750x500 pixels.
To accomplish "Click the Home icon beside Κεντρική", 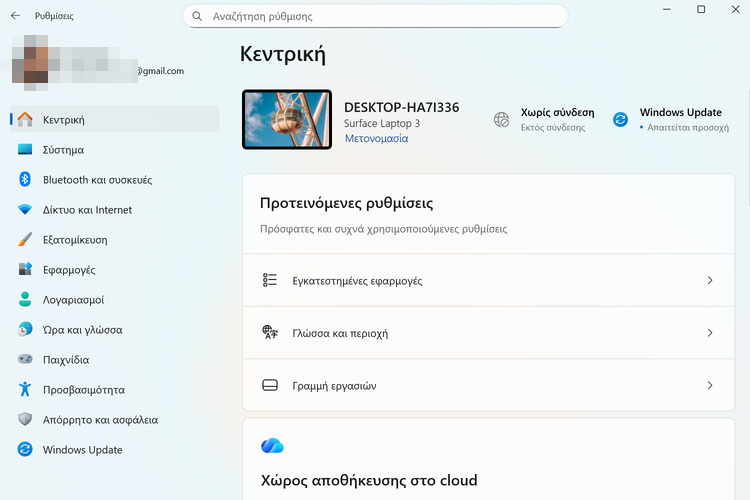I will pyautogui.click(x=25, y=120).
